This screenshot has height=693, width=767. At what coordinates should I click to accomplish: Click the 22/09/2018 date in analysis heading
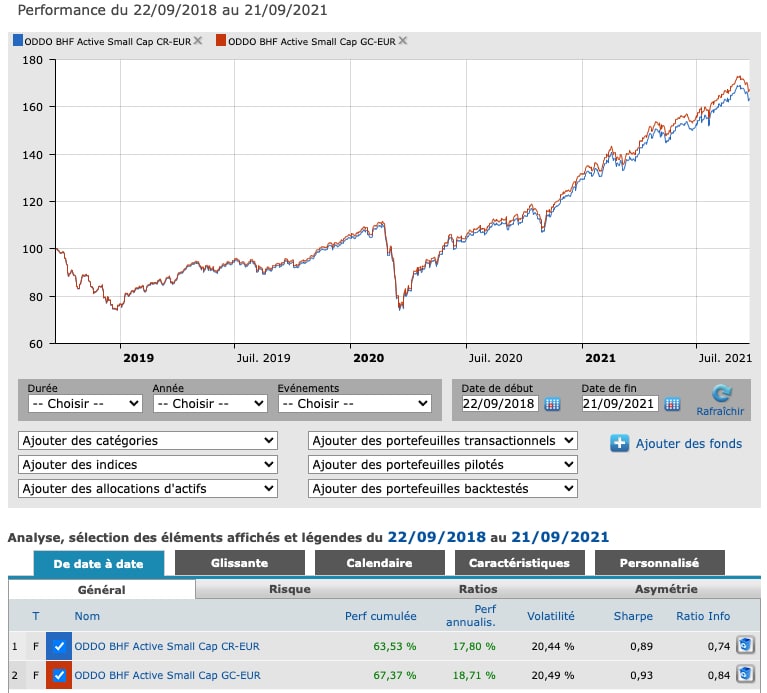pos(437,537)
